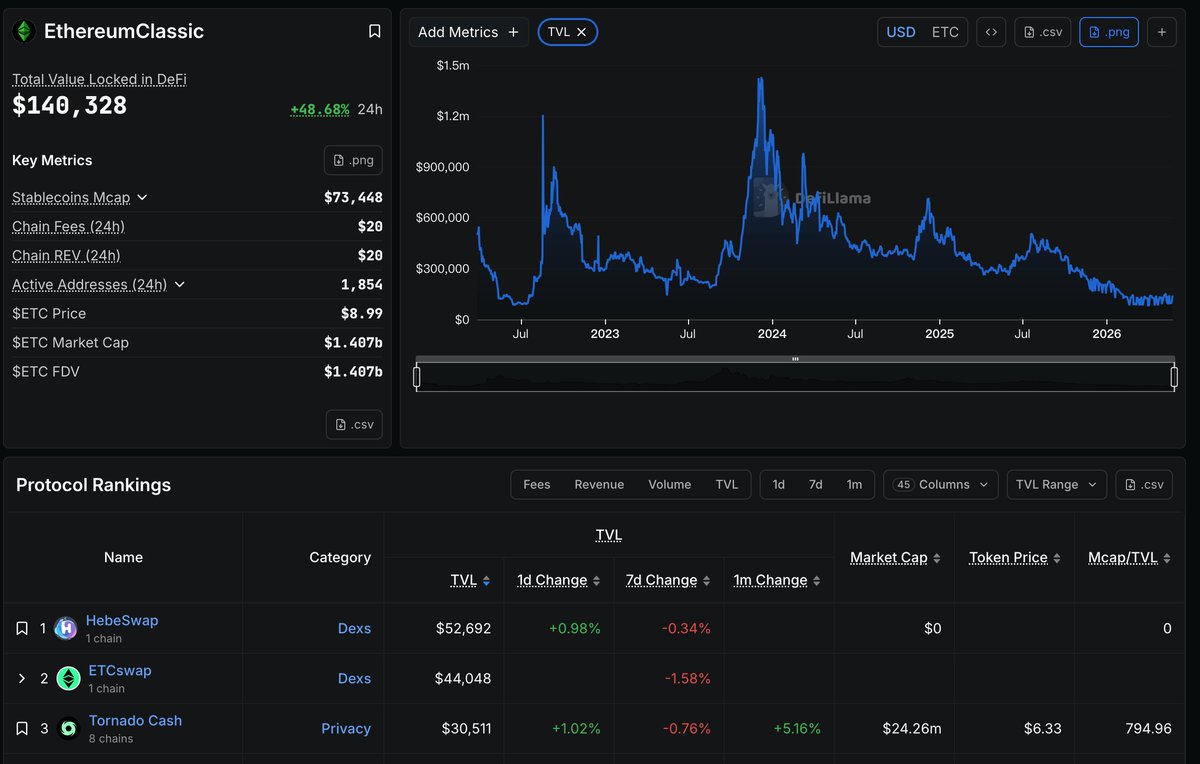Sort table by TVL column
Image resolution: width=1200 pixels, height=764 pixels.
(x=470, y=580)
